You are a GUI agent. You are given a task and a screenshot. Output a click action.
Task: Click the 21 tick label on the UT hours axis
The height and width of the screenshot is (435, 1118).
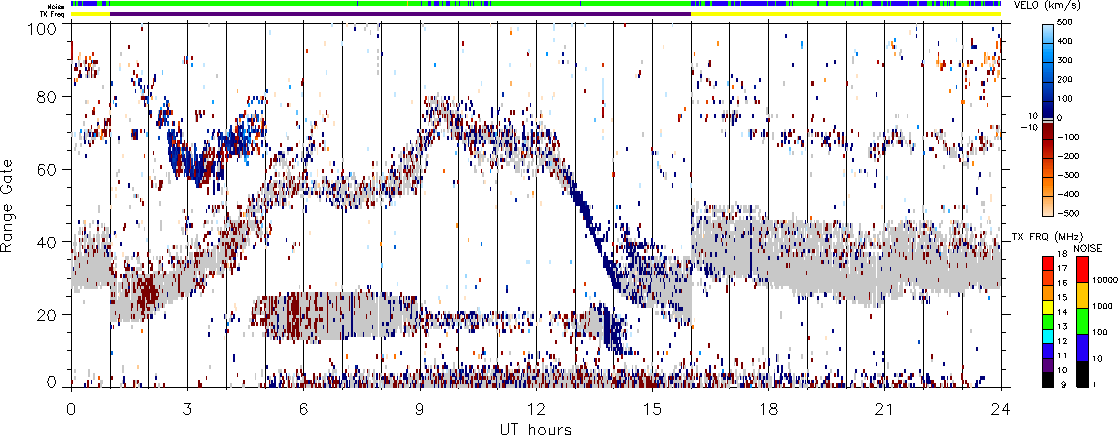coord(885,408)
